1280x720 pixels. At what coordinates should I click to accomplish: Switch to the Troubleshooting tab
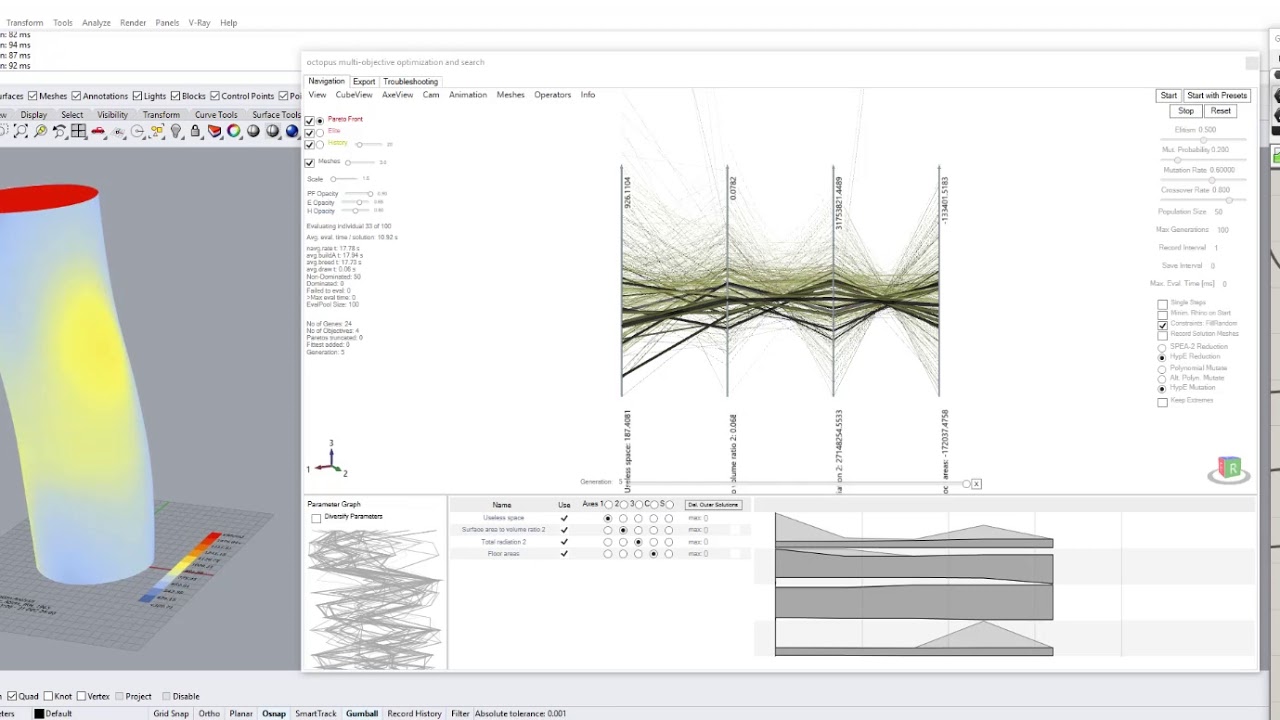click(411, 82)
